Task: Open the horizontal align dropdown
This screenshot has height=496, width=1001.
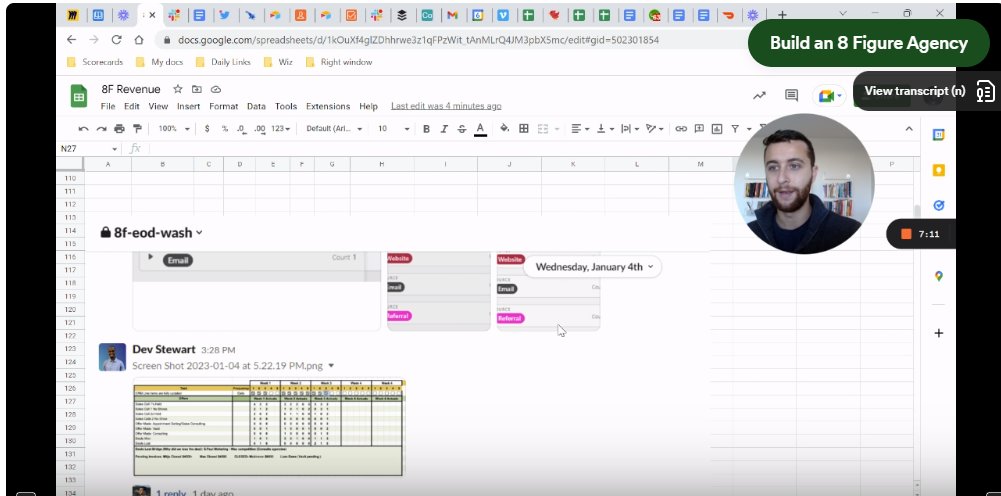Action: (x=580, y=129)
